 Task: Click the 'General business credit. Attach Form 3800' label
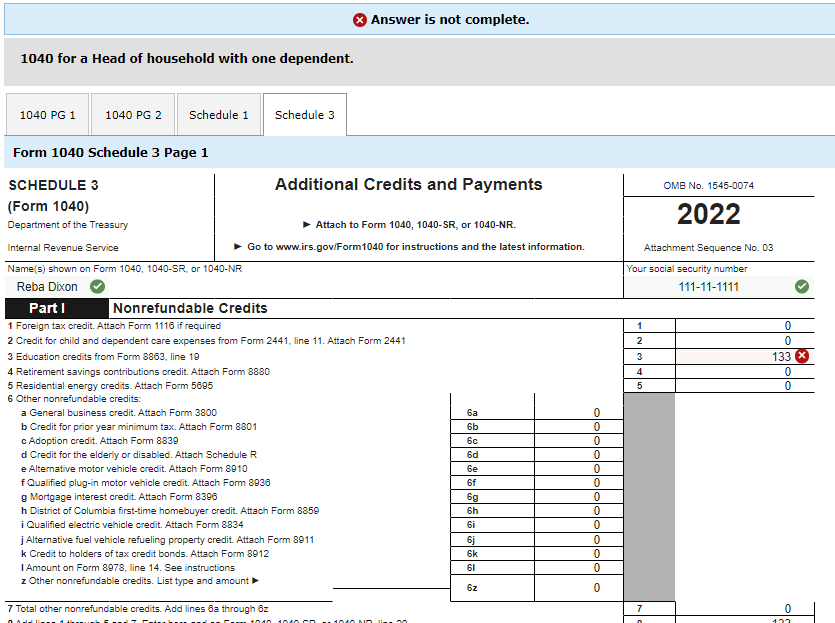[x=123, y=413]
